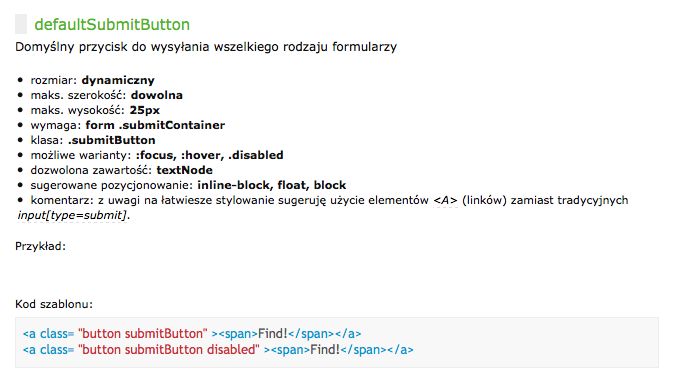Click the "button submitButton disabled" red string

point(169,349)
